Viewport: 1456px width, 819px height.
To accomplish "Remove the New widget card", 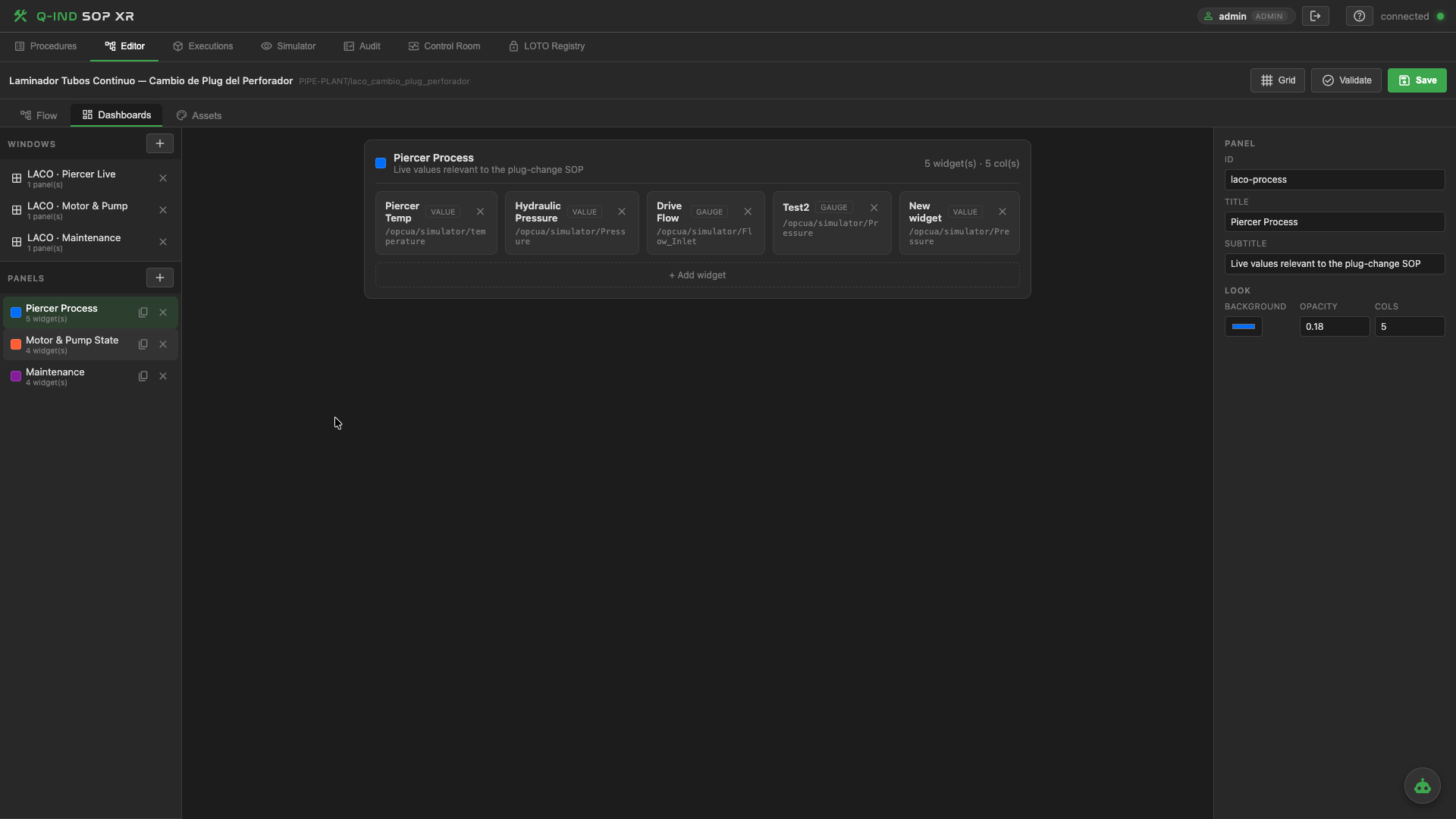I will [x=1003, y=212].
